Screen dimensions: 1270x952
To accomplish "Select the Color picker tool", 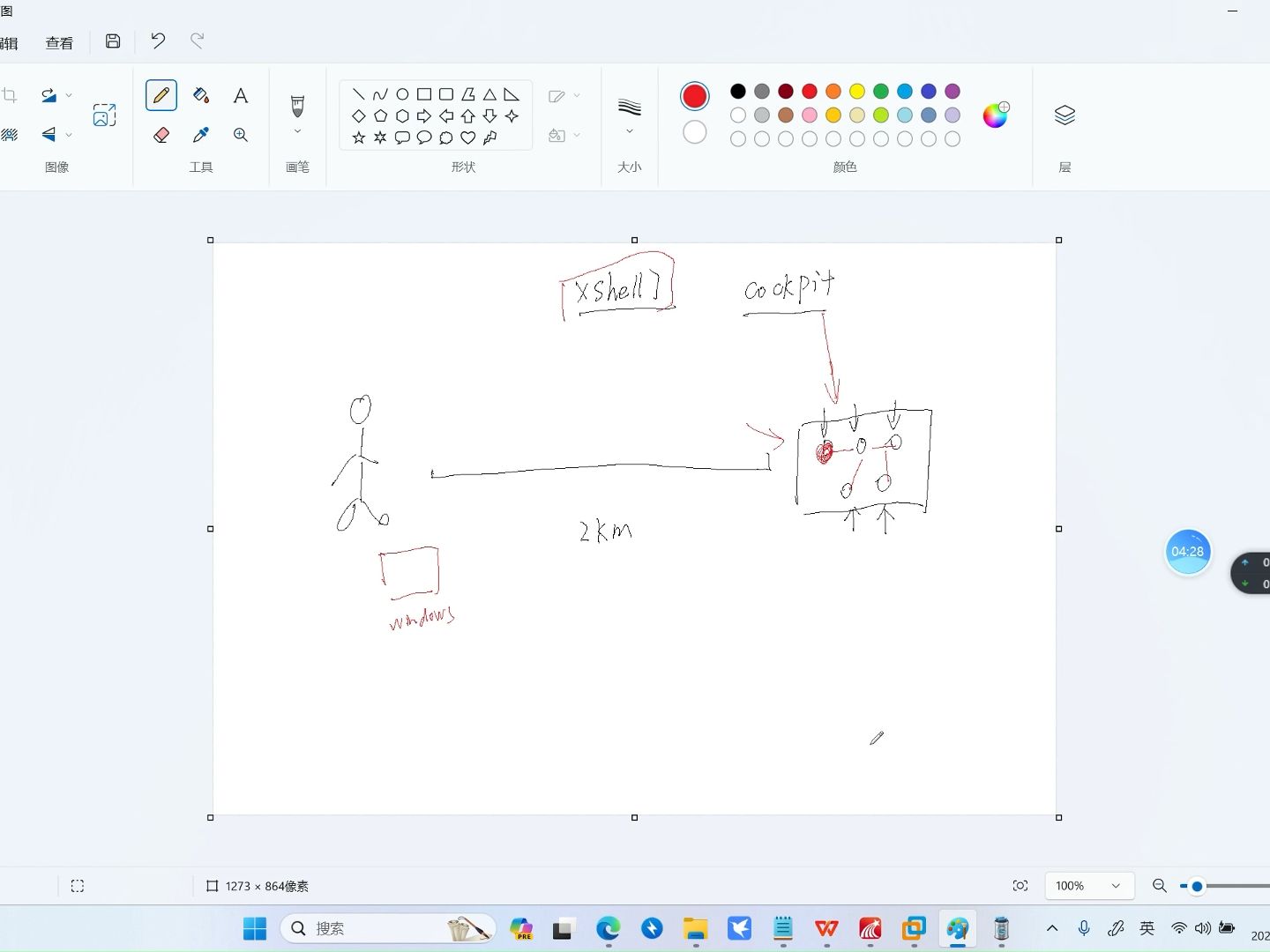I will point(201,135).
